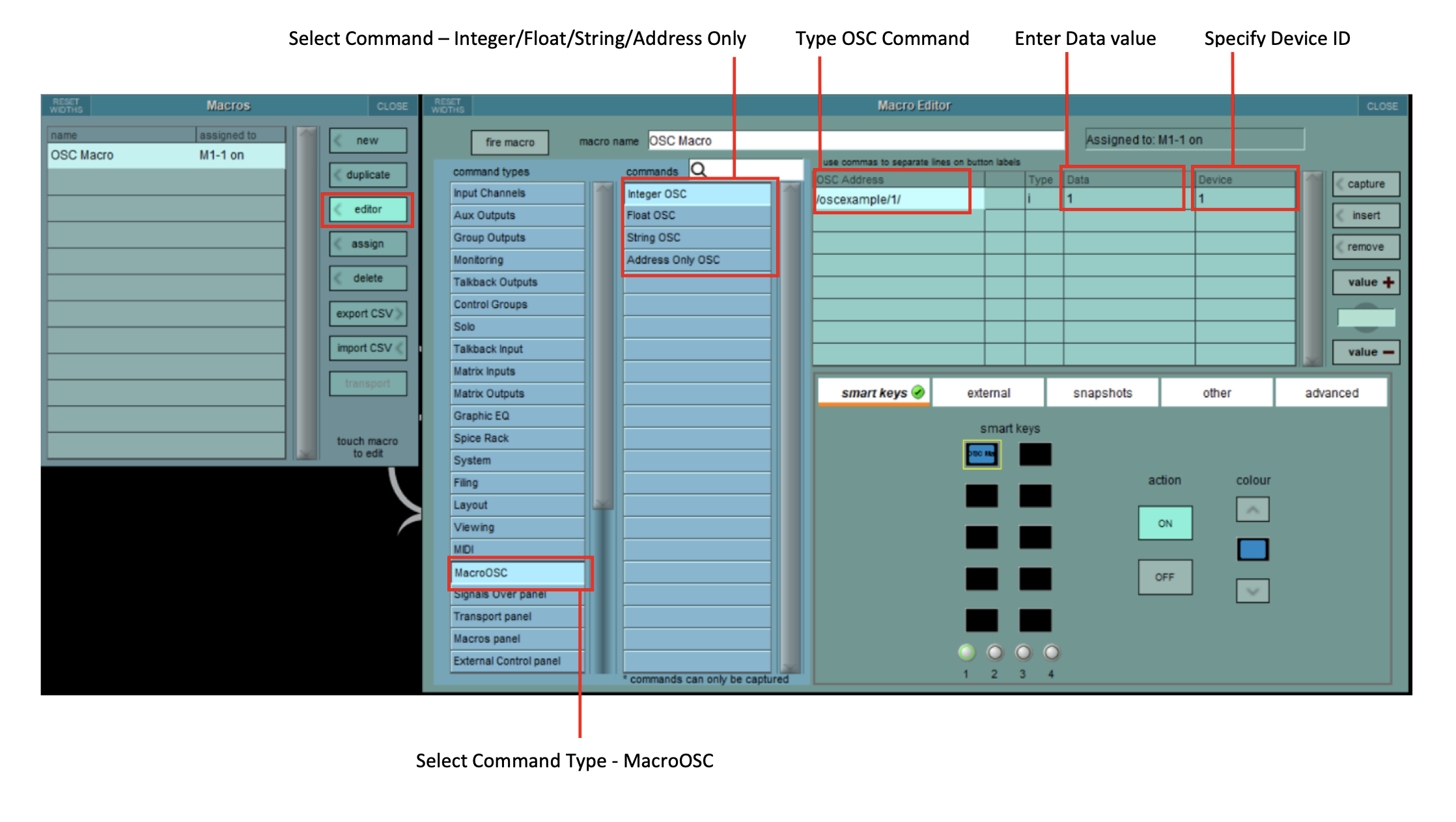This screenshot has height=822, width=1456.
Task: Click the export CSV button
Action: click(x=368, y=313)
